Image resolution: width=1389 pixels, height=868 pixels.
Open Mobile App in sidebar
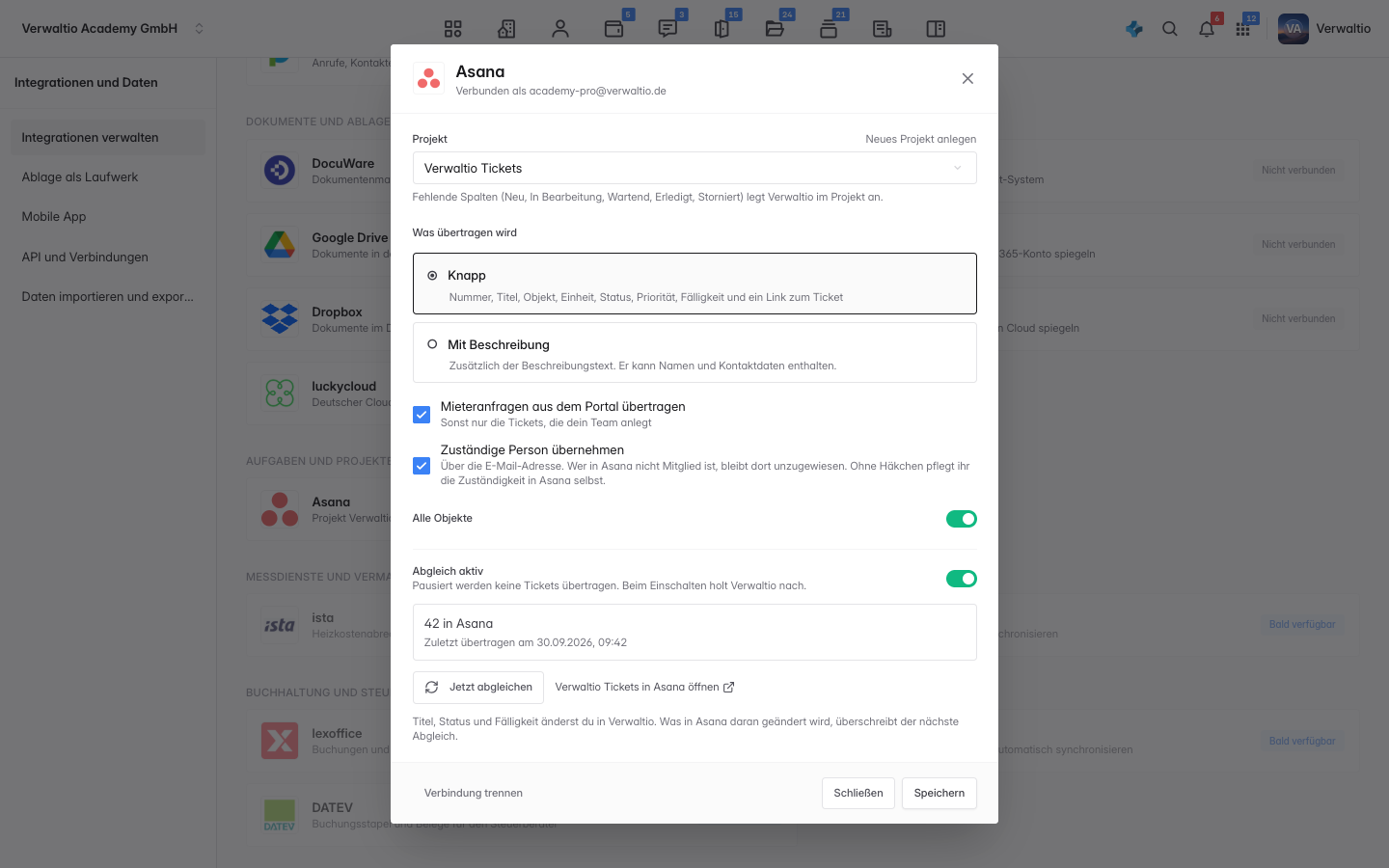108,217
